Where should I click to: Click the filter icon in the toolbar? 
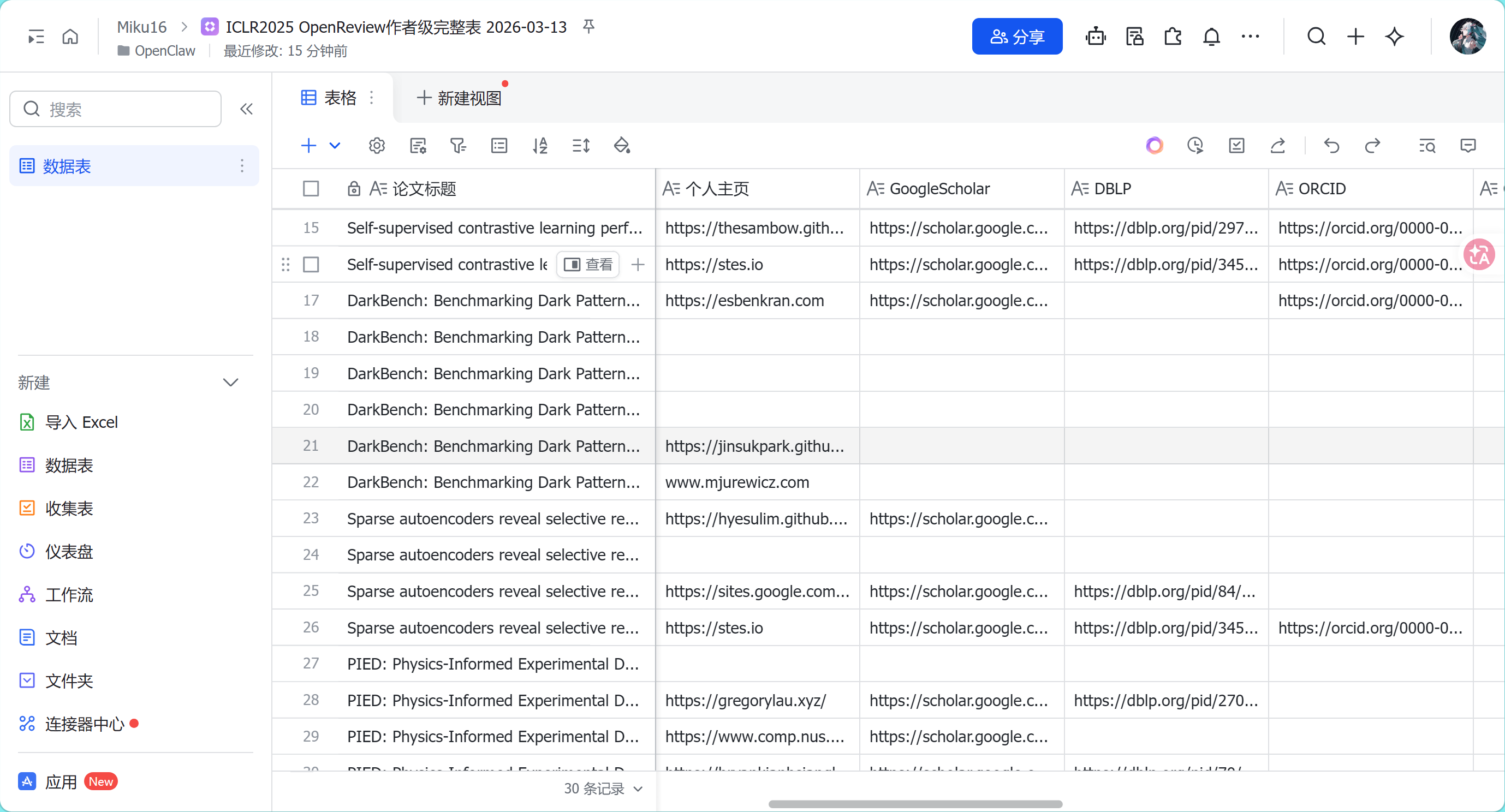click(458, 146)
